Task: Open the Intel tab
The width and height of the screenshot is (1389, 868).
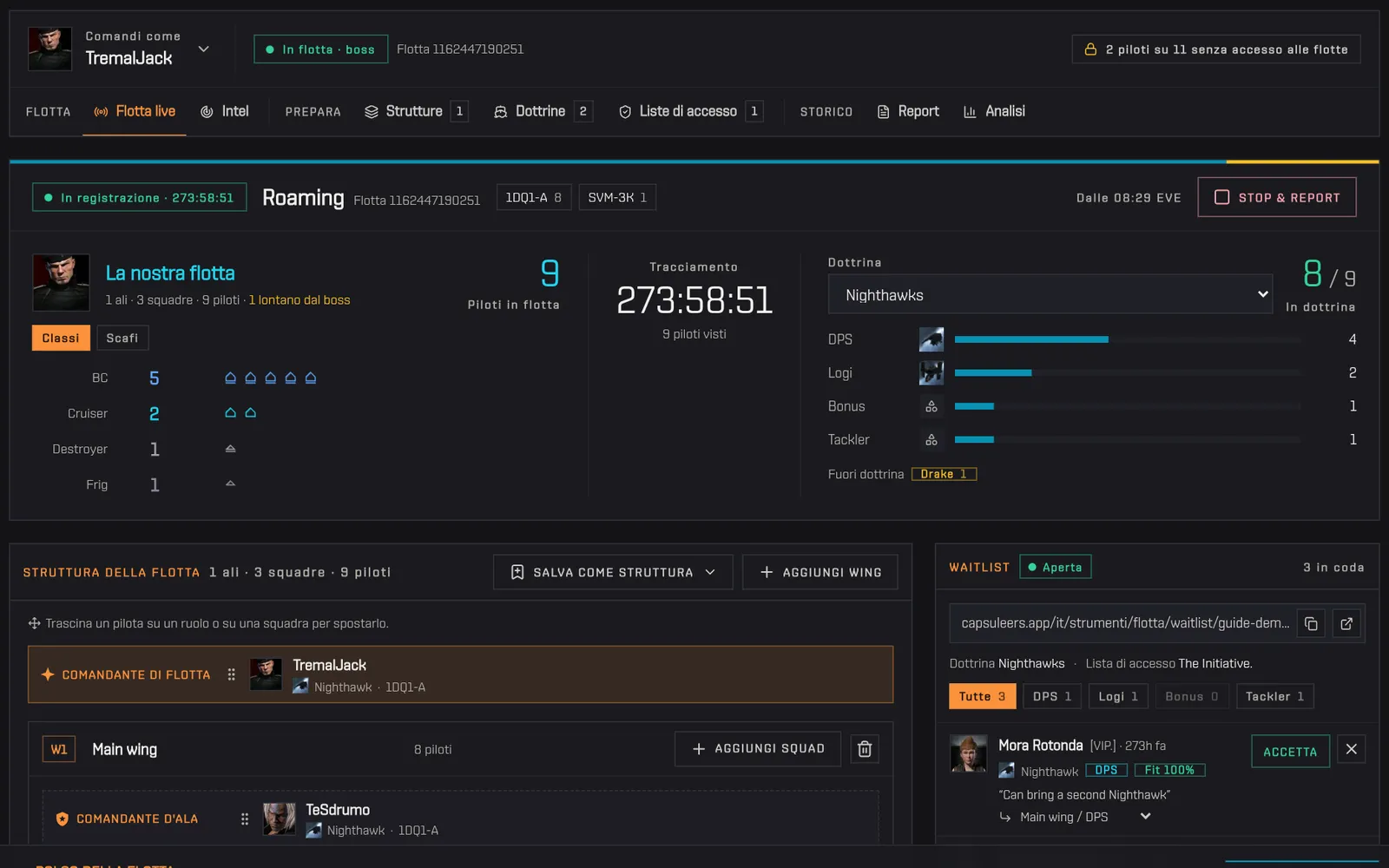Action: coord(224,111)
